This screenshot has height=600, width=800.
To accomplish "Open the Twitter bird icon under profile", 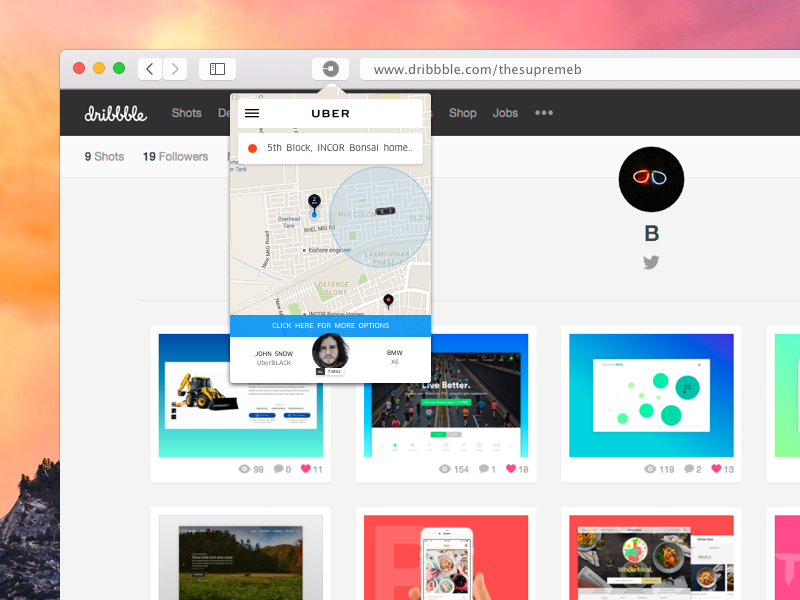I will pos(651,262).
